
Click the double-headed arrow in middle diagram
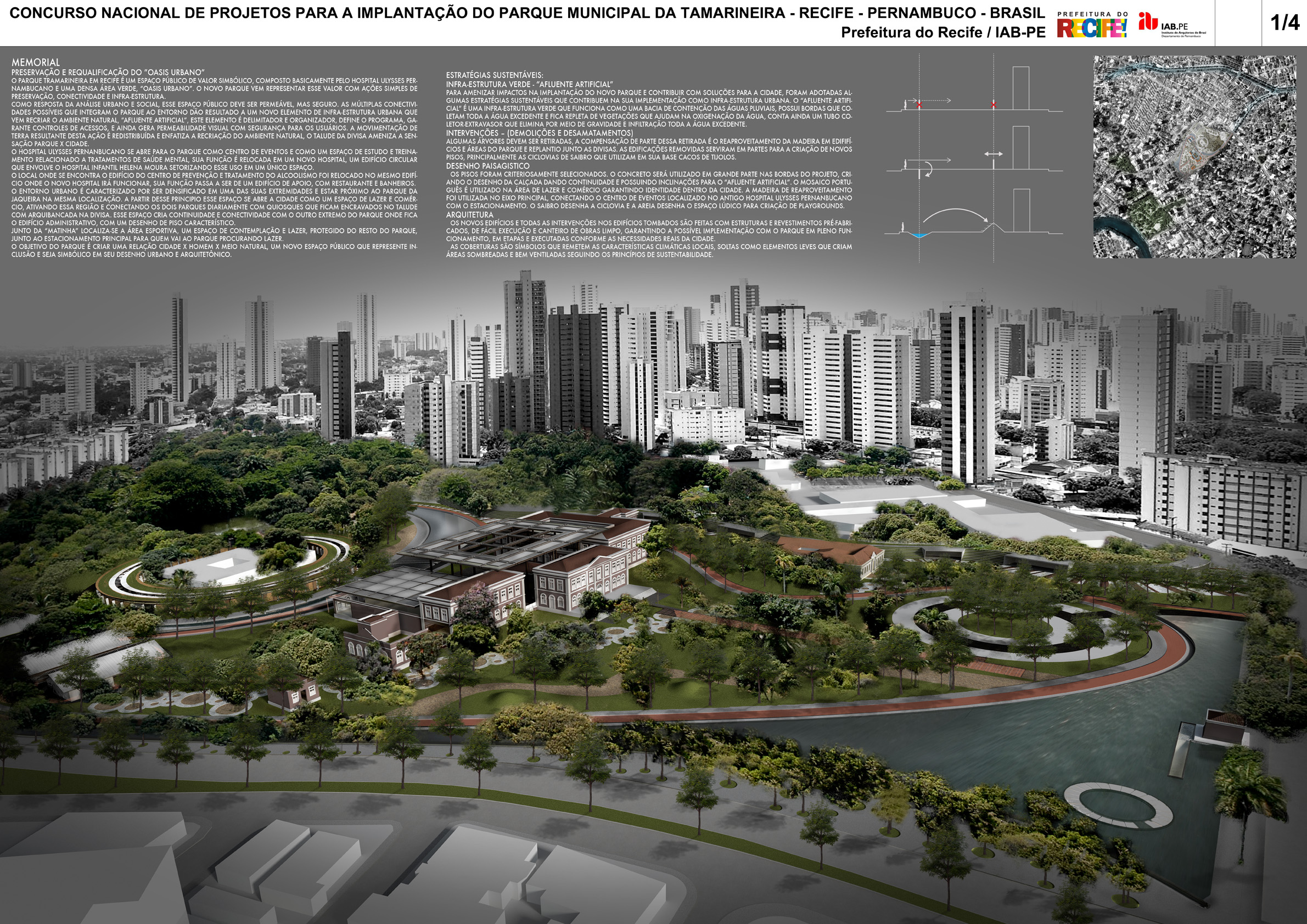coord(994,154)
